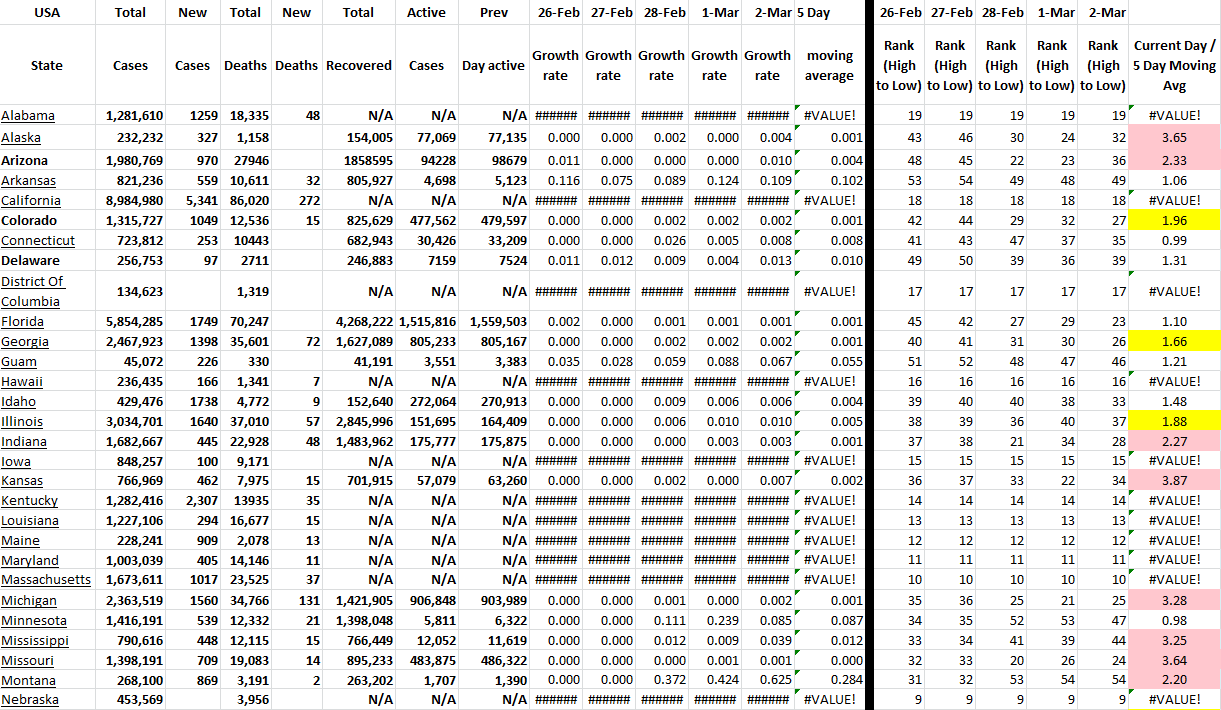Follow the Florida state link
Image resolution: width=1221 pixels, height=710 pixels.
point(23,322)
